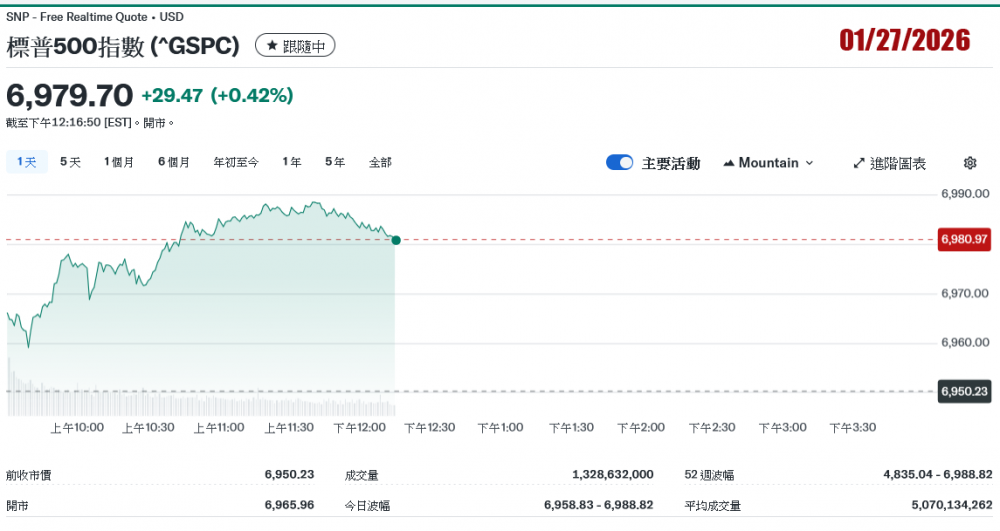The width and height of the screenshot is (1000, 531).
Task: Switch chart to 1年 range
Action: pyautogui.click(x=292, y=162)
